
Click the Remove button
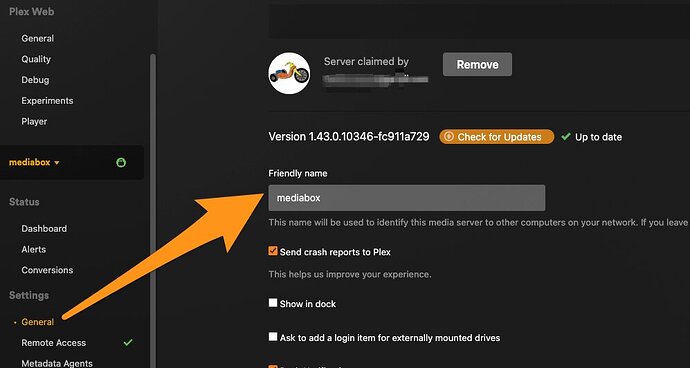tap(477, 64)
